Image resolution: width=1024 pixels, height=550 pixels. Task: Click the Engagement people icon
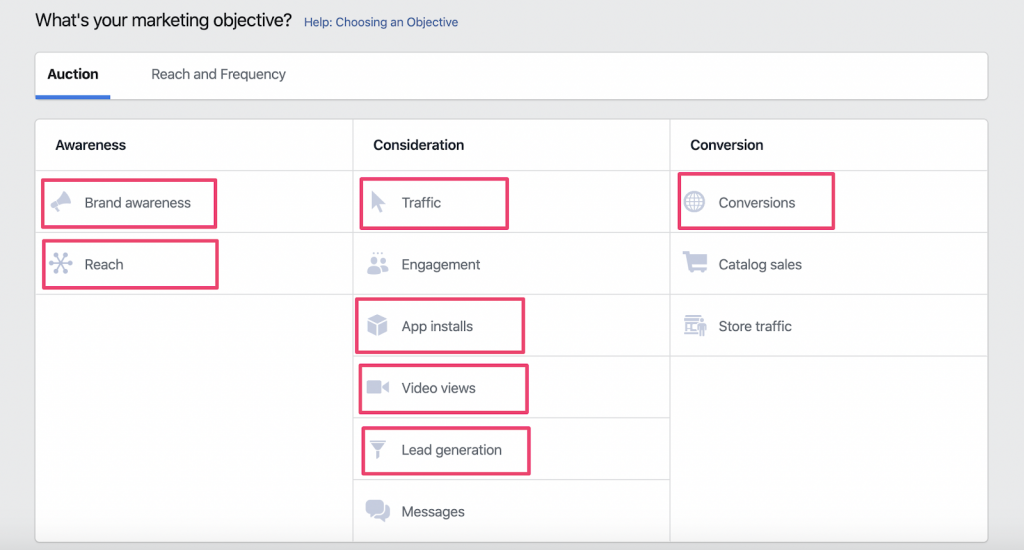point(378,264)
